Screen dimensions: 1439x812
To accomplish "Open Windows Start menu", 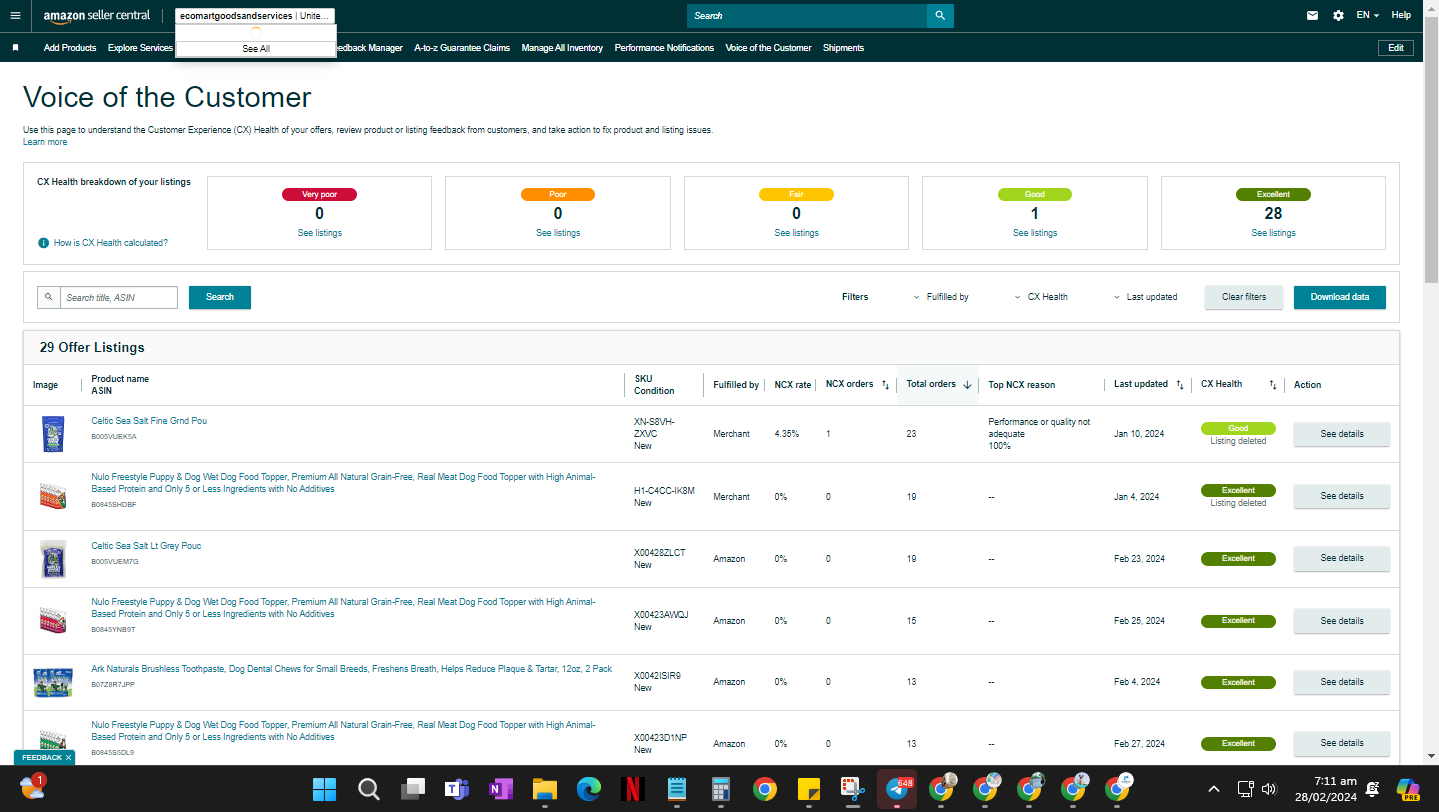I will pos(325,789).
